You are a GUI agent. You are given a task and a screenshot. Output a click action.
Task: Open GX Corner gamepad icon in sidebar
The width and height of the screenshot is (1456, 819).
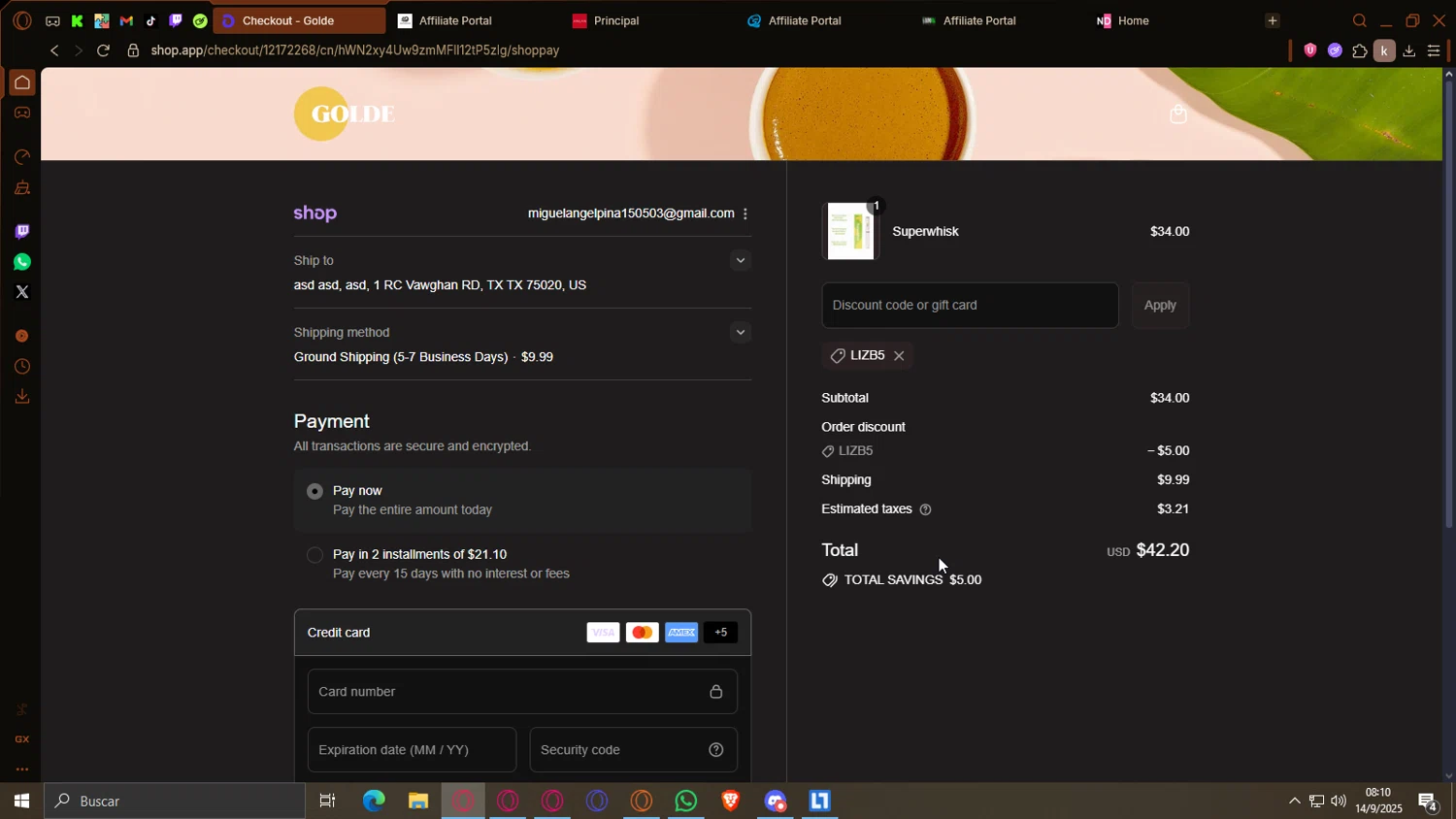coord(21,113)
